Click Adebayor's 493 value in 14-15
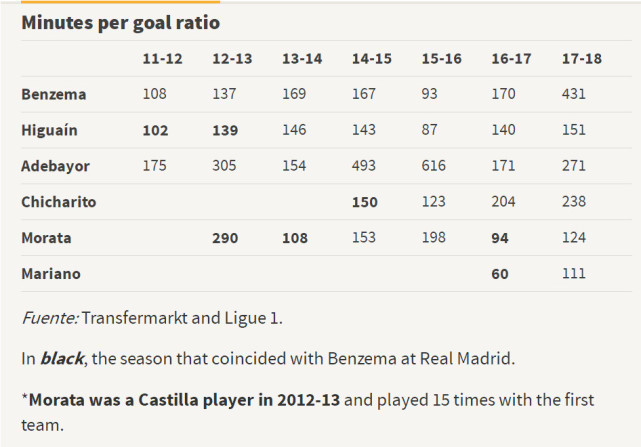The image size is (641, 447). pyautogui.click(x=365, y=166)
